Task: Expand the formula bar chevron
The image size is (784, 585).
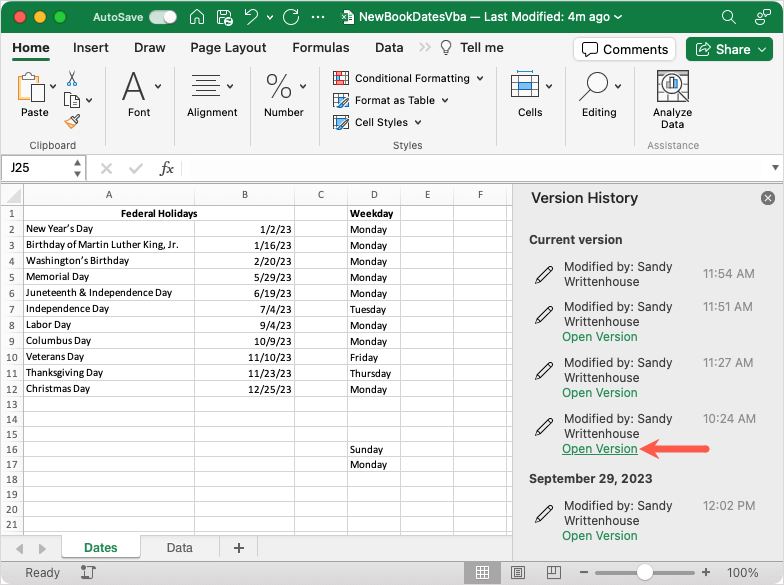Action: 775,168
